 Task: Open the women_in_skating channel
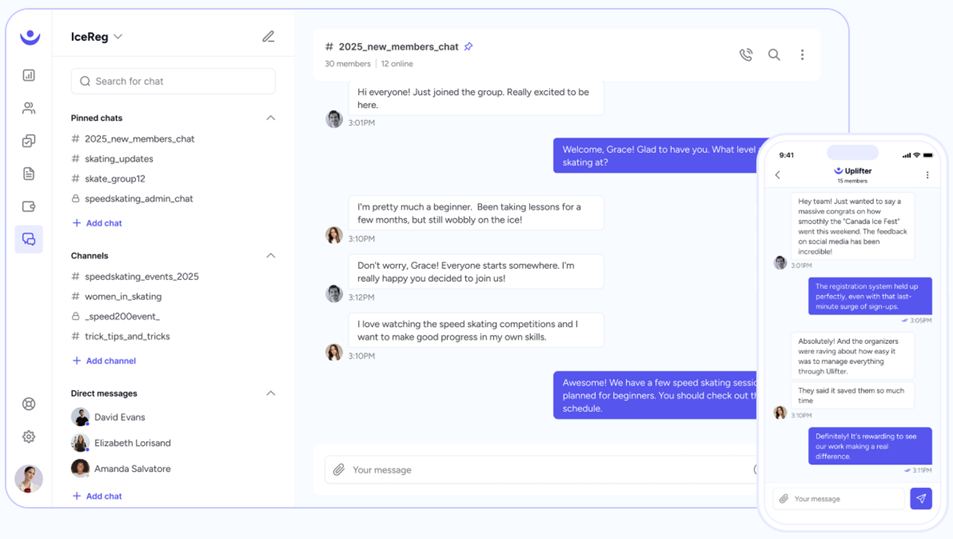(x=117, y=297)
